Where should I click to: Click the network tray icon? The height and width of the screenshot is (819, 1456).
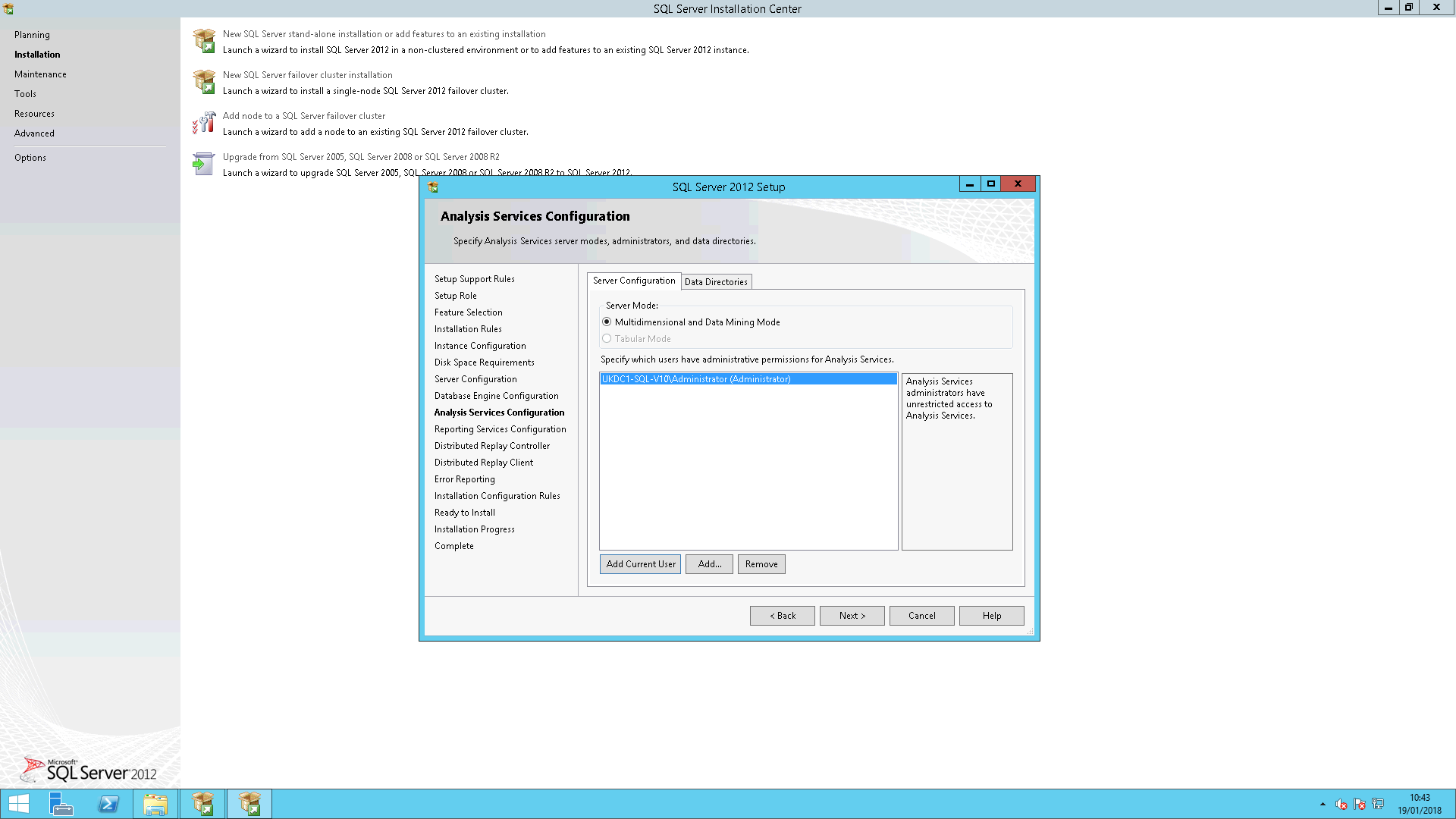pos(1378,804)
